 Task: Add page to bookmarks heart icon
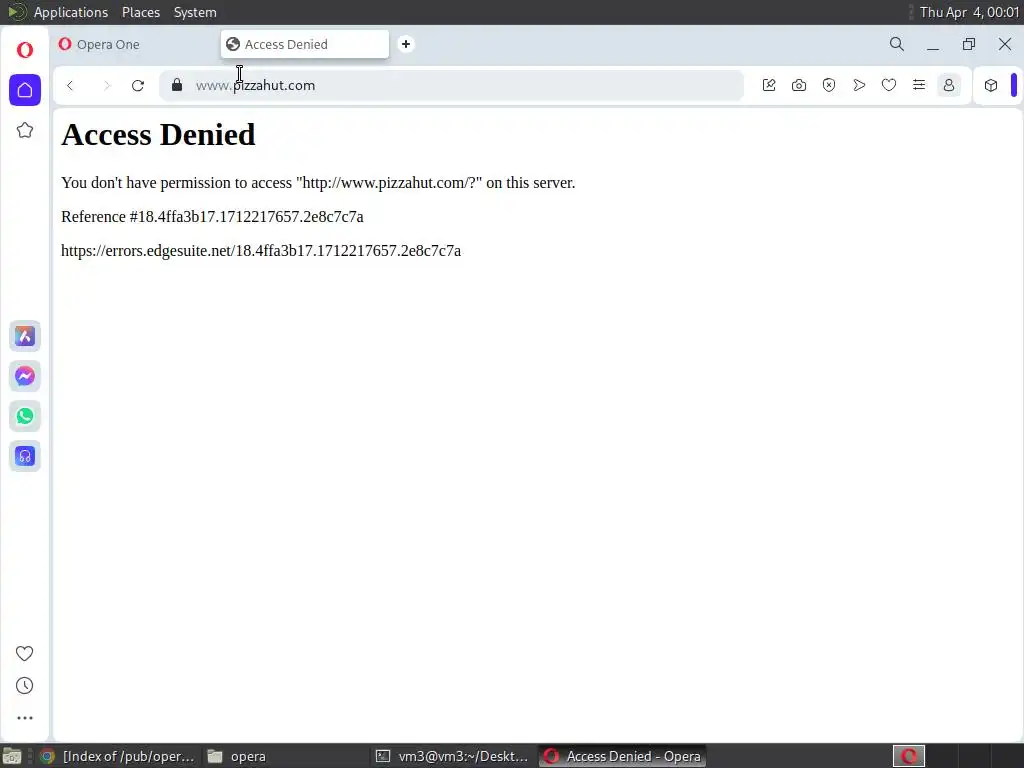(889, 85)
